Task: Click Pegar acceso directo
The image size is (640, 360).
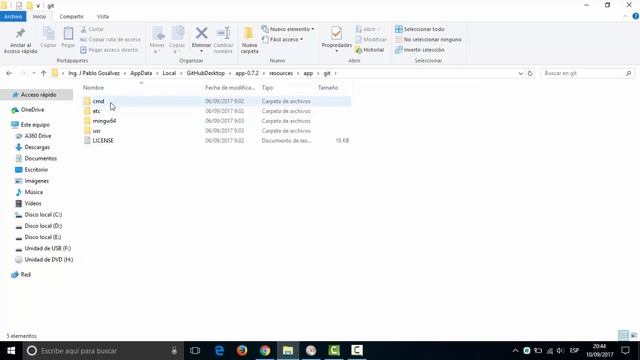Action: coord(109,50)
